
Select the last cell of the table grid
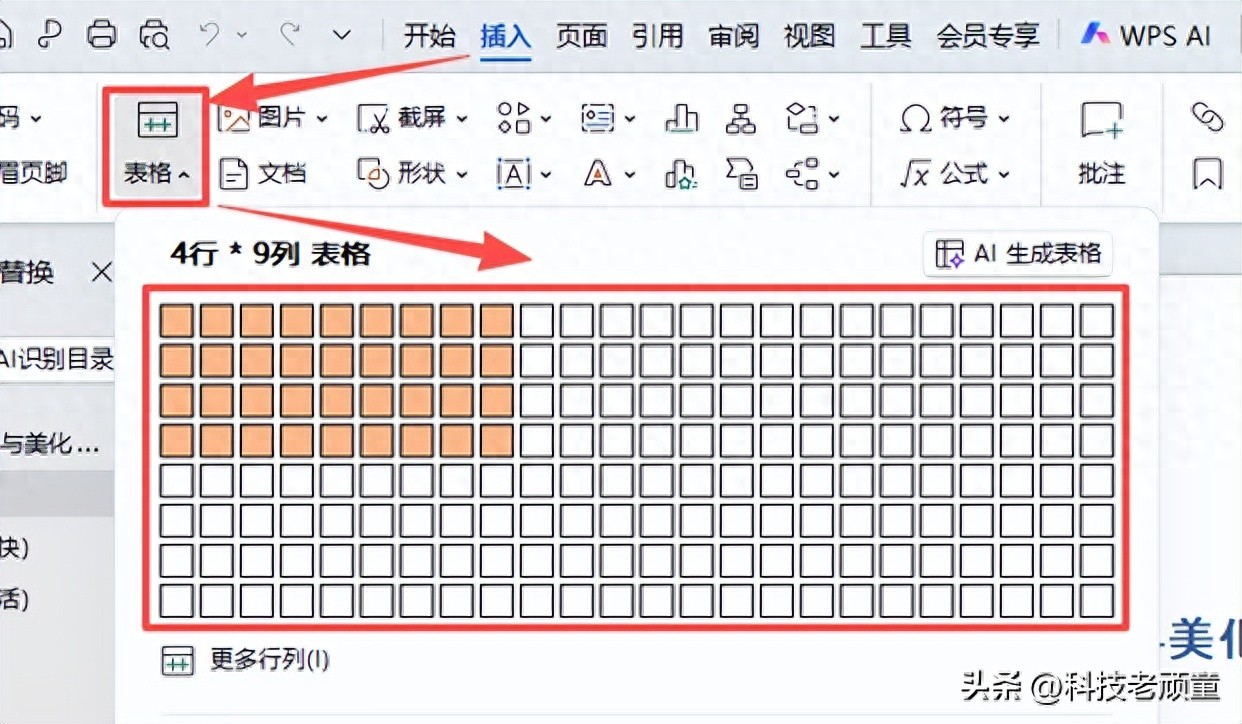(x=1097, y=601)
